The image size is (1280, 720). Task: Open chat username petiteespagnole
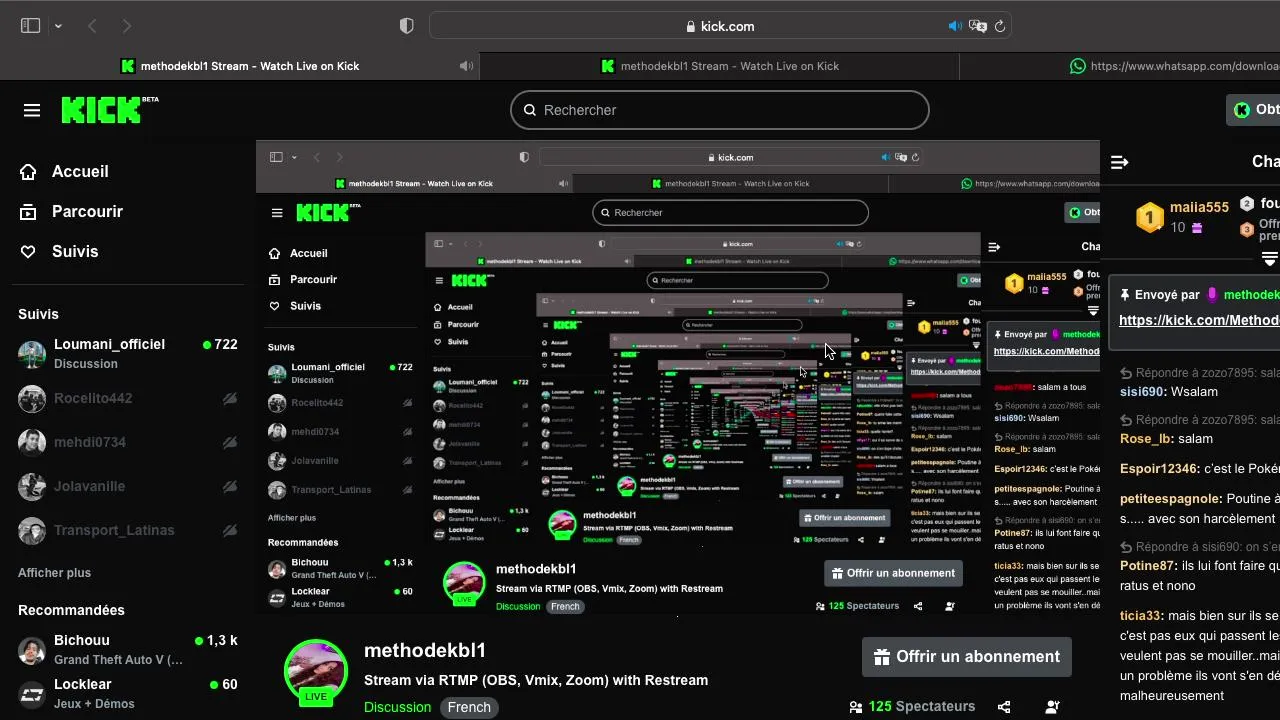(x=1171, y=499)
